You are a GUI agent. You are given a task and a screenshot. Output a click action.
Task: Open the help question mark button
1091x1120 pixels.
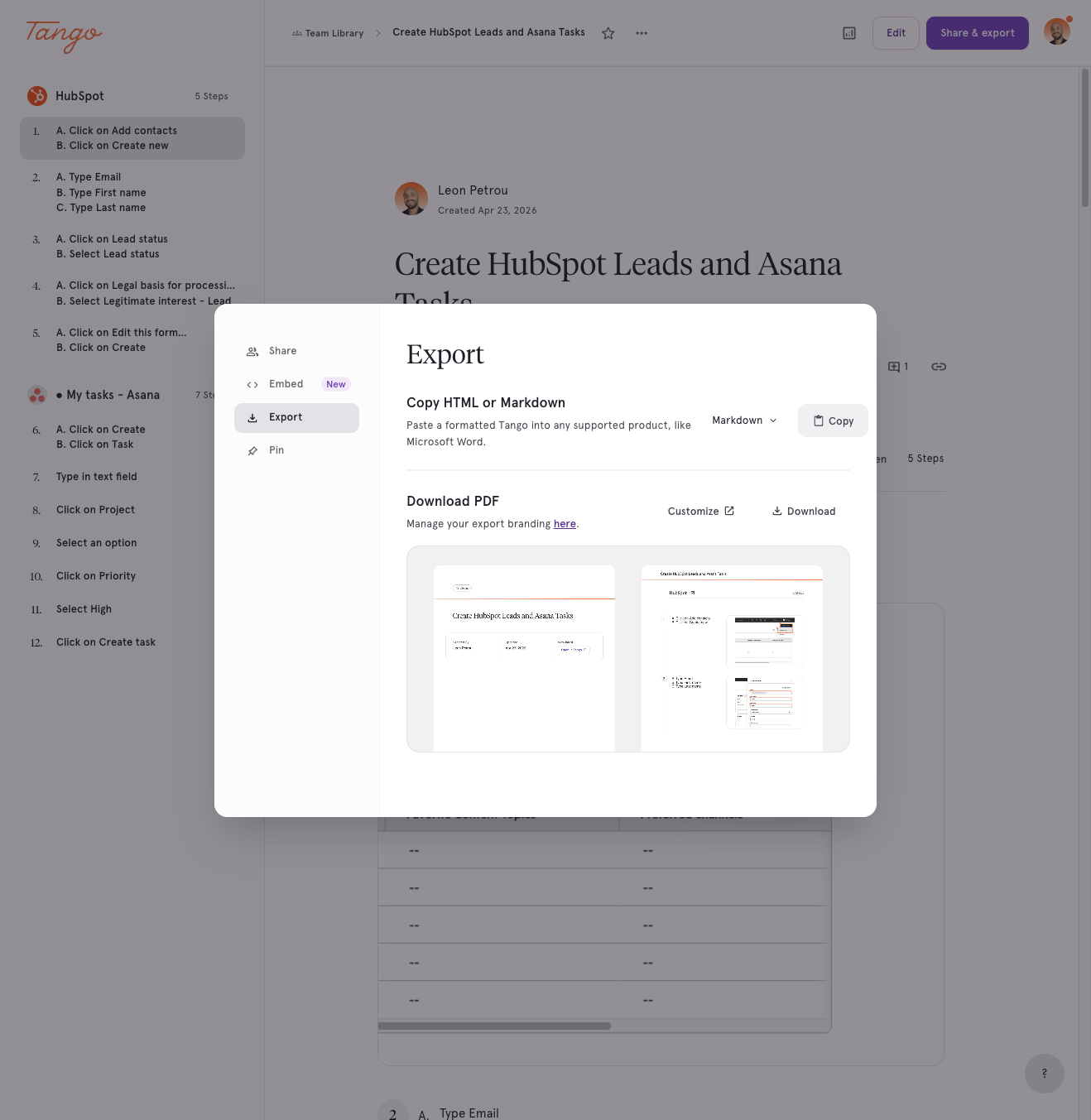click(1045, 1074)
